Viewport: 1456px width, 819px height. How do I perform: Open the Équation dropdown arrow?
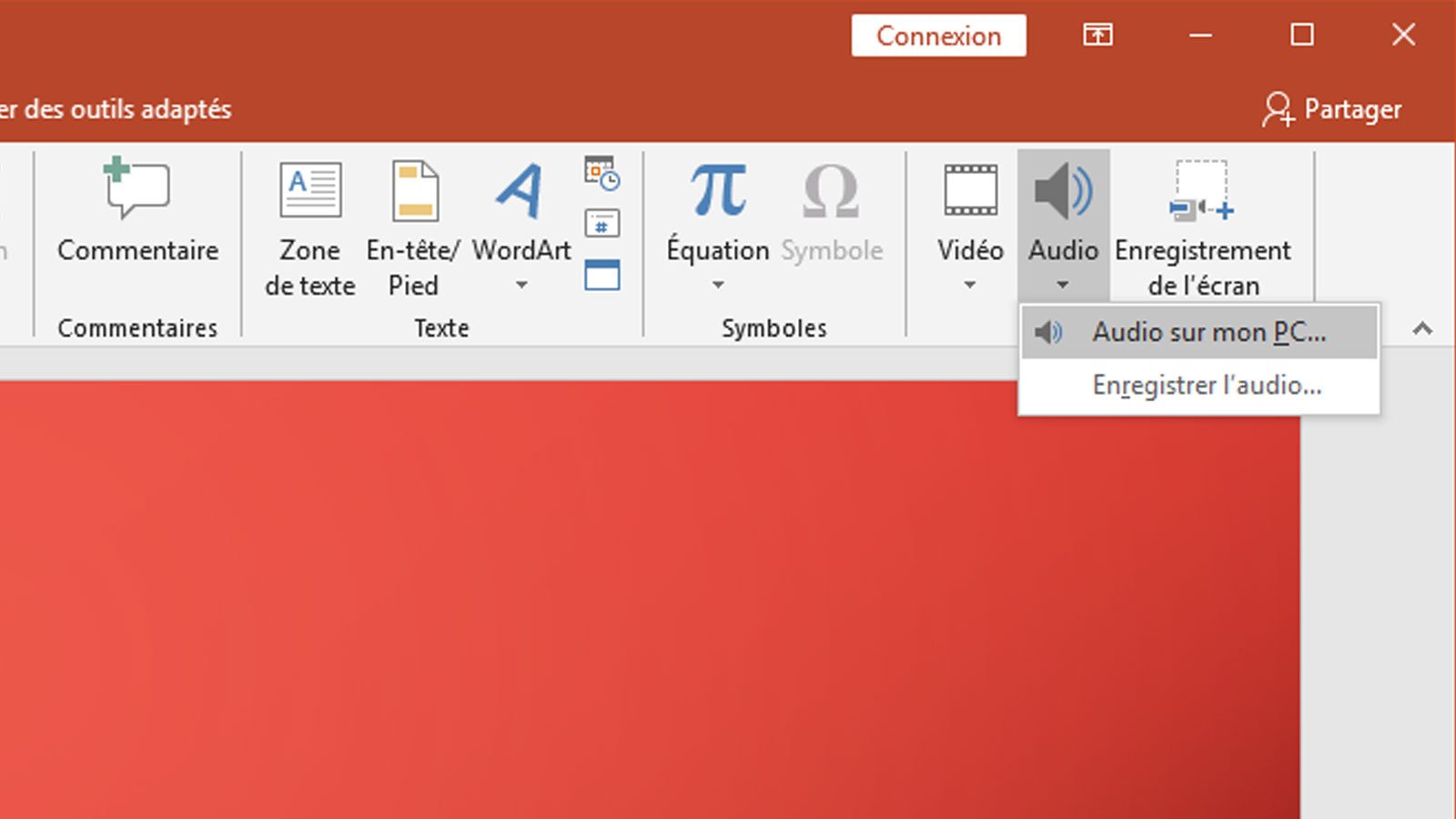click(x=719, y=285)
